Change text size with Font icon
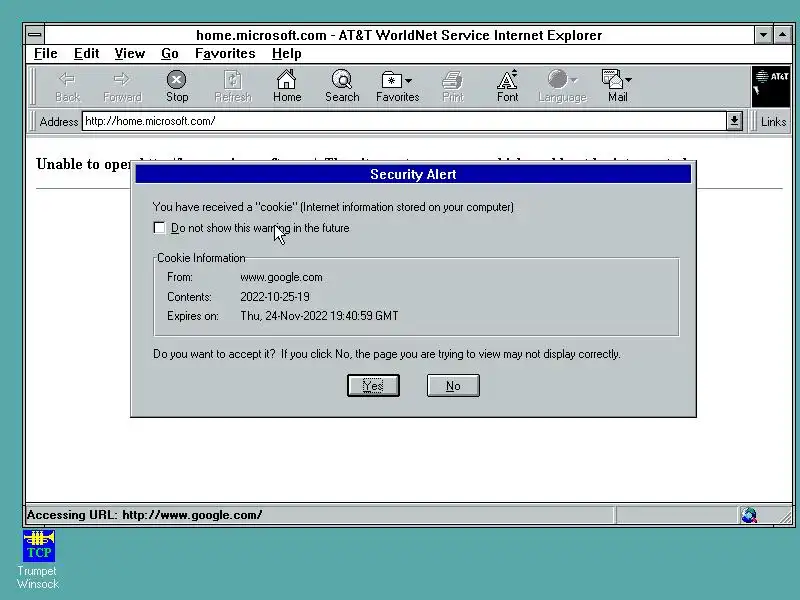 508,87
